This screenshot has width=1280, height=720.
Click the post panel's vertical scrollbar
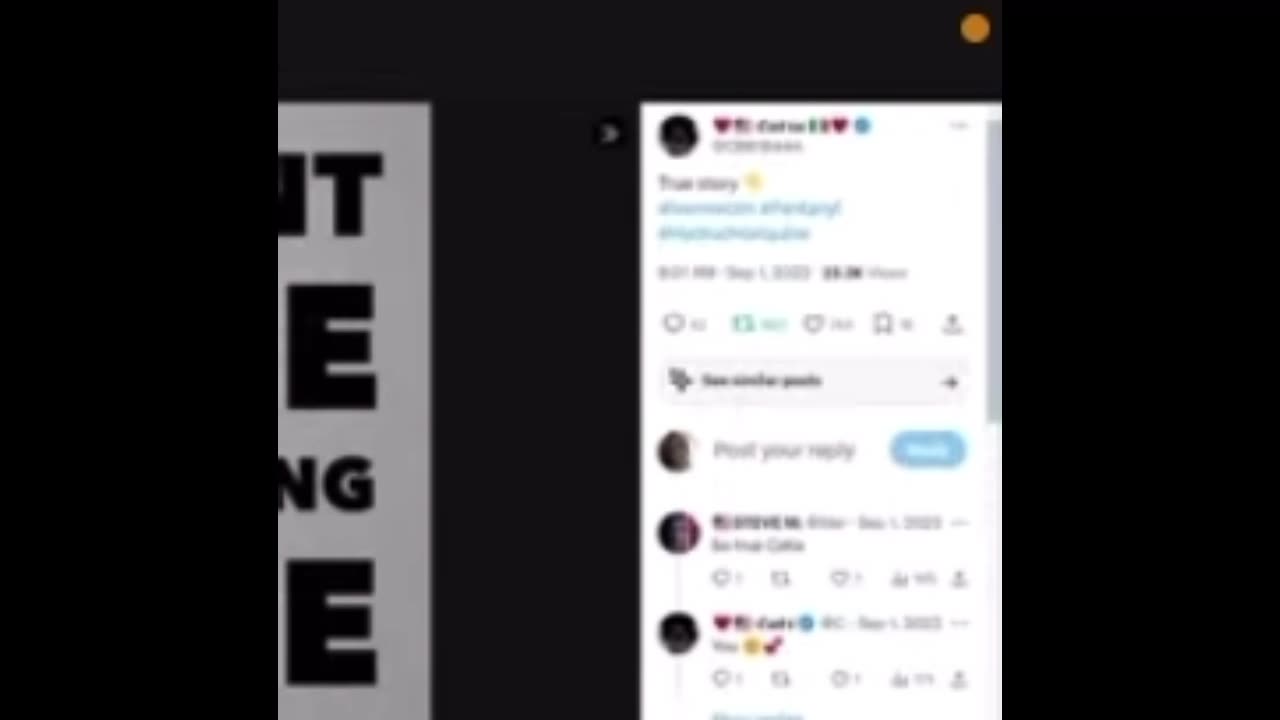(x=994, y=270)
